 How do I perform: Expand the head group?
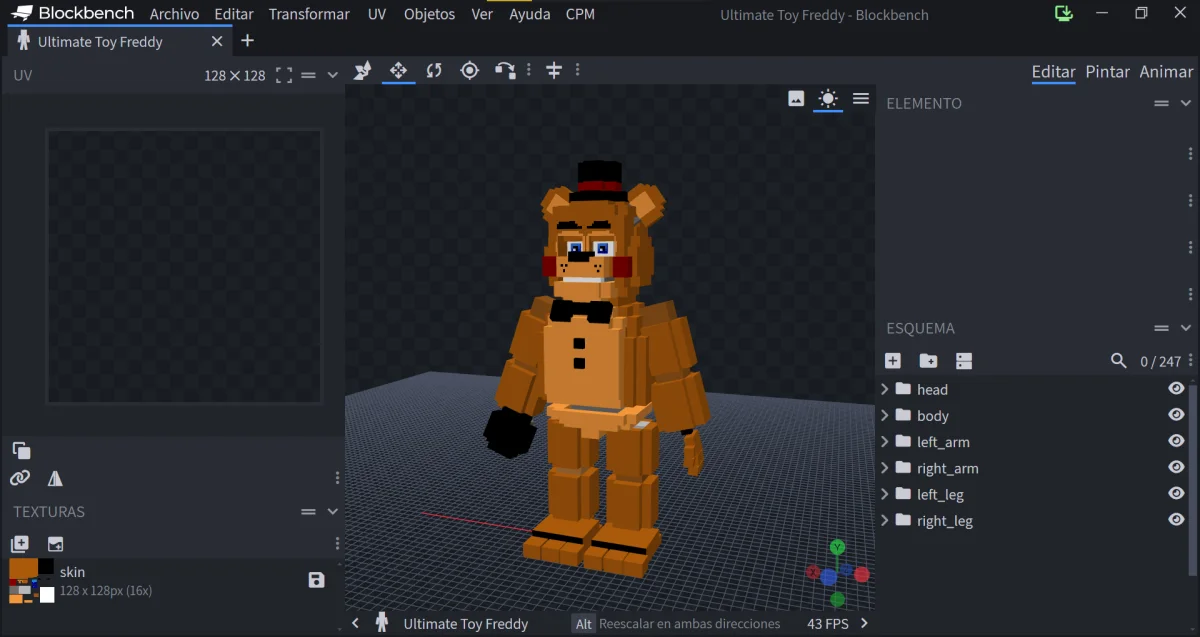click(885, 389)
